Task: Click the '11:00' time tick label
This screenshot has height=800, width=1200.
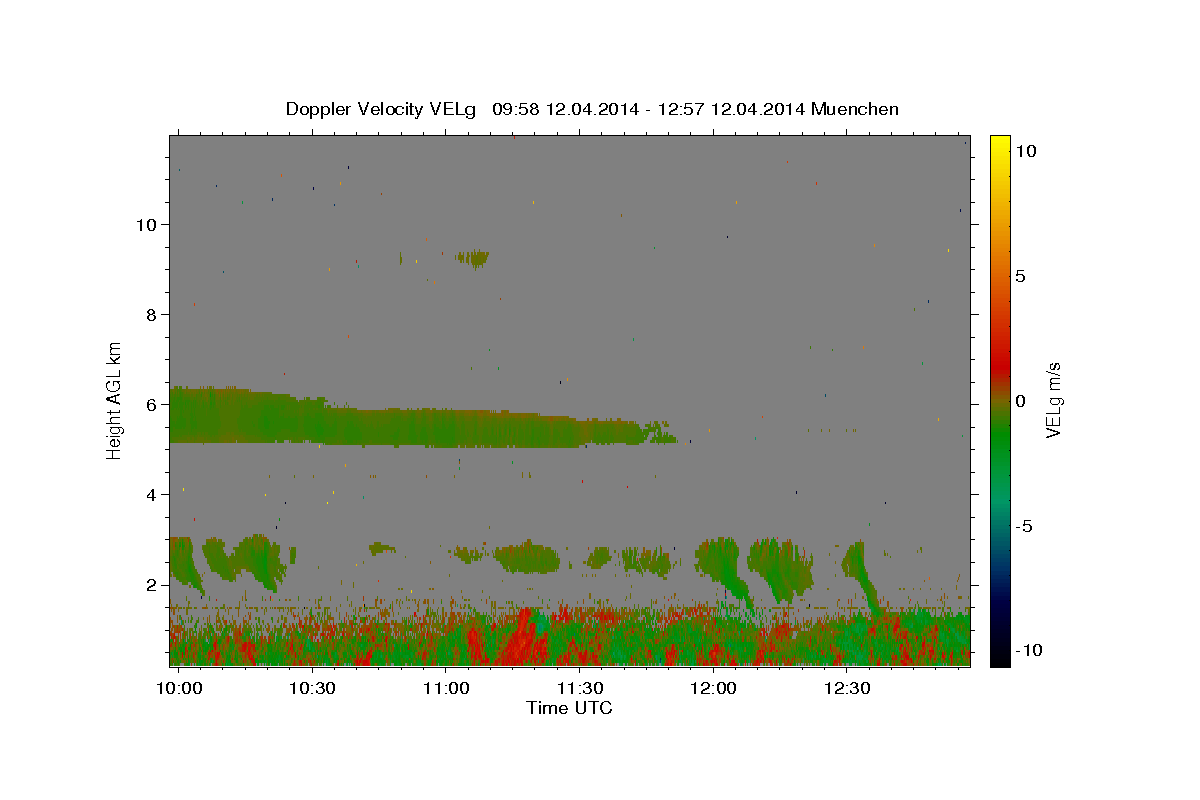Action: [x=445, y=689]
